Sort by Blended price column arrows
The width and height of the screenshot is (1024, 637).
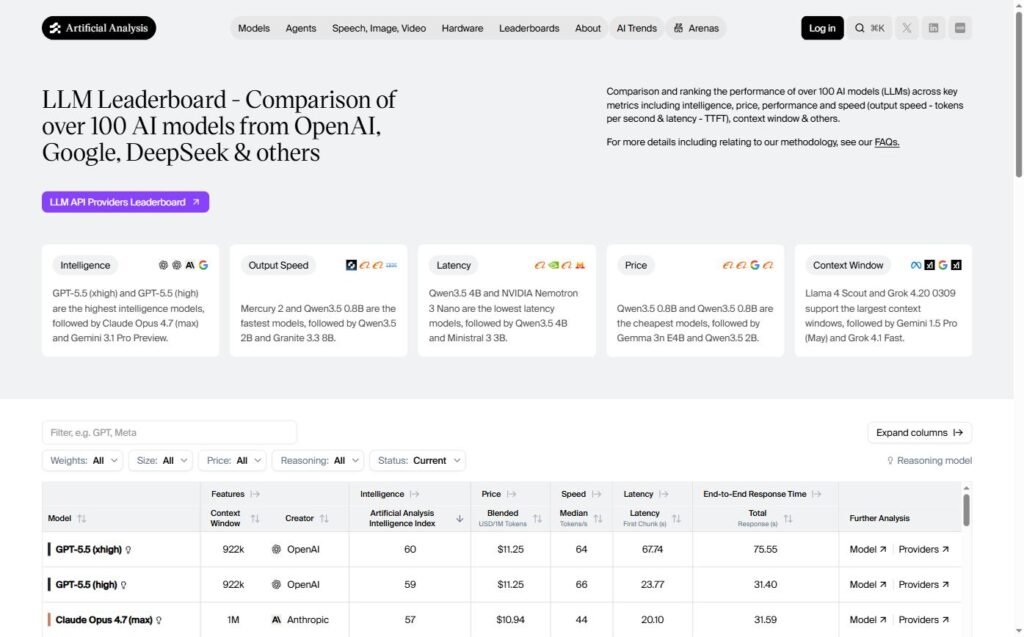tap(537, 518)
